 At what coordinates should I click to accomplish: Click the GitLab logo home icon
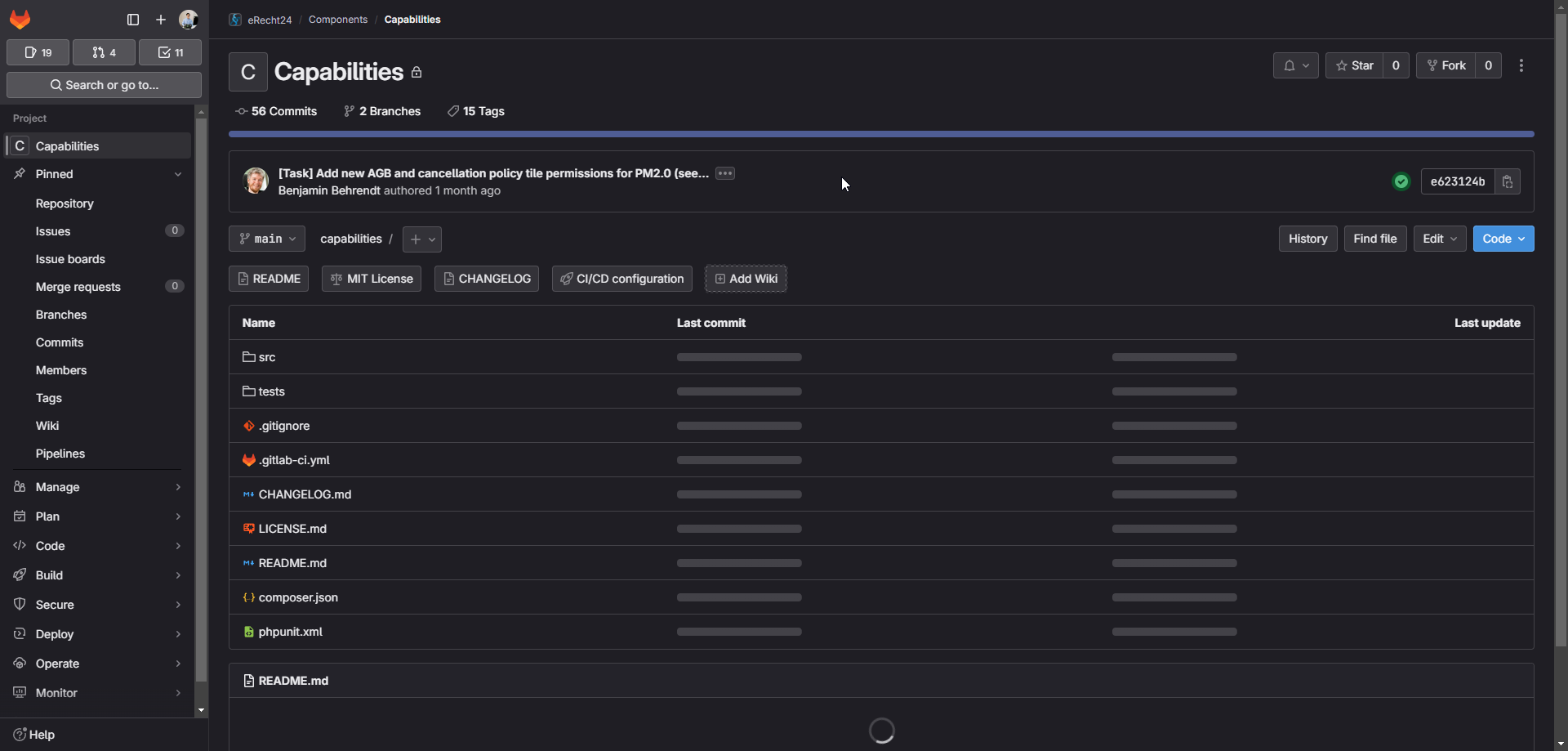(20, 20)
